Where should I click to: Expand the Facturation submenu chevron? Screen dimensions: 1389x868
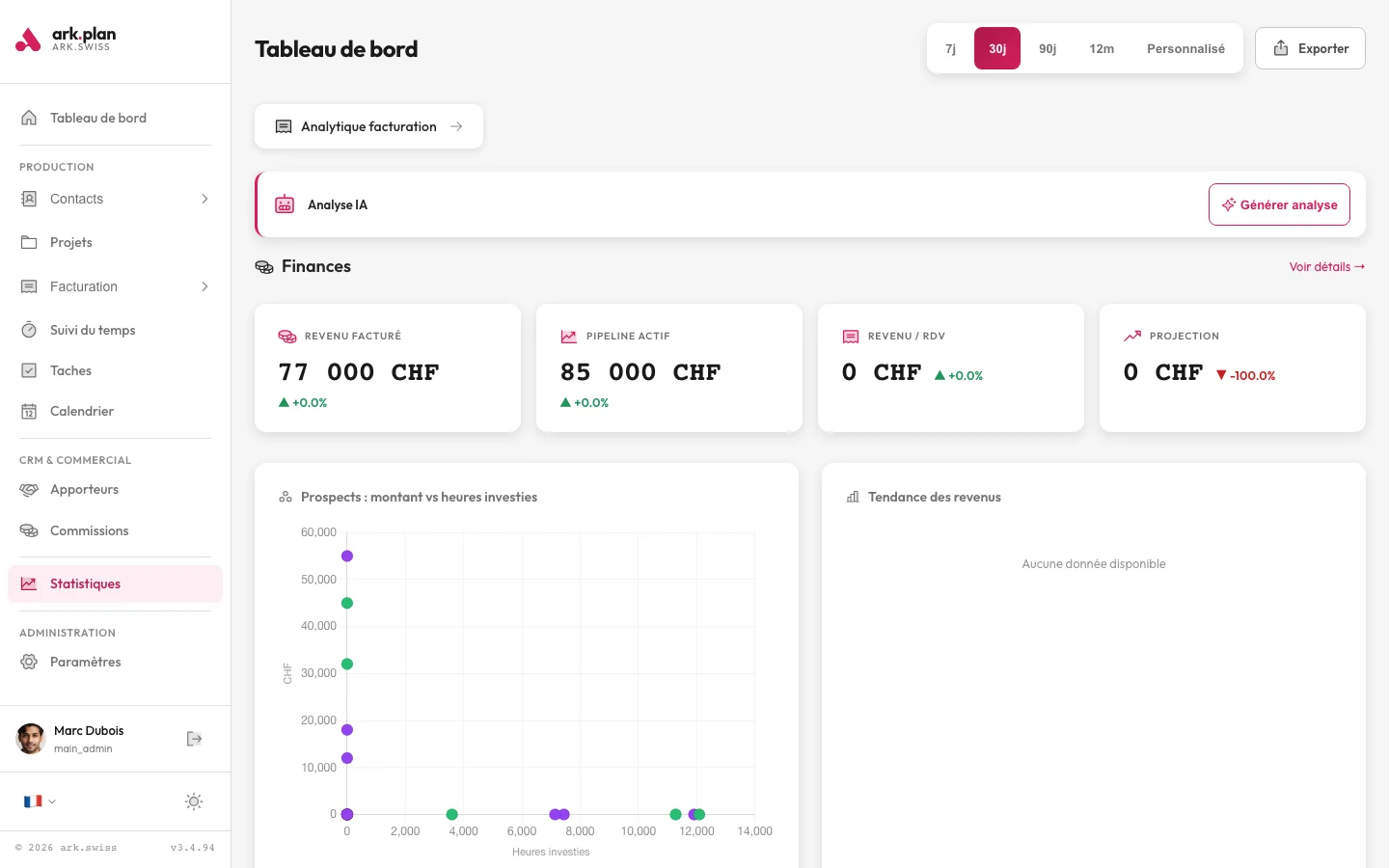204,286
